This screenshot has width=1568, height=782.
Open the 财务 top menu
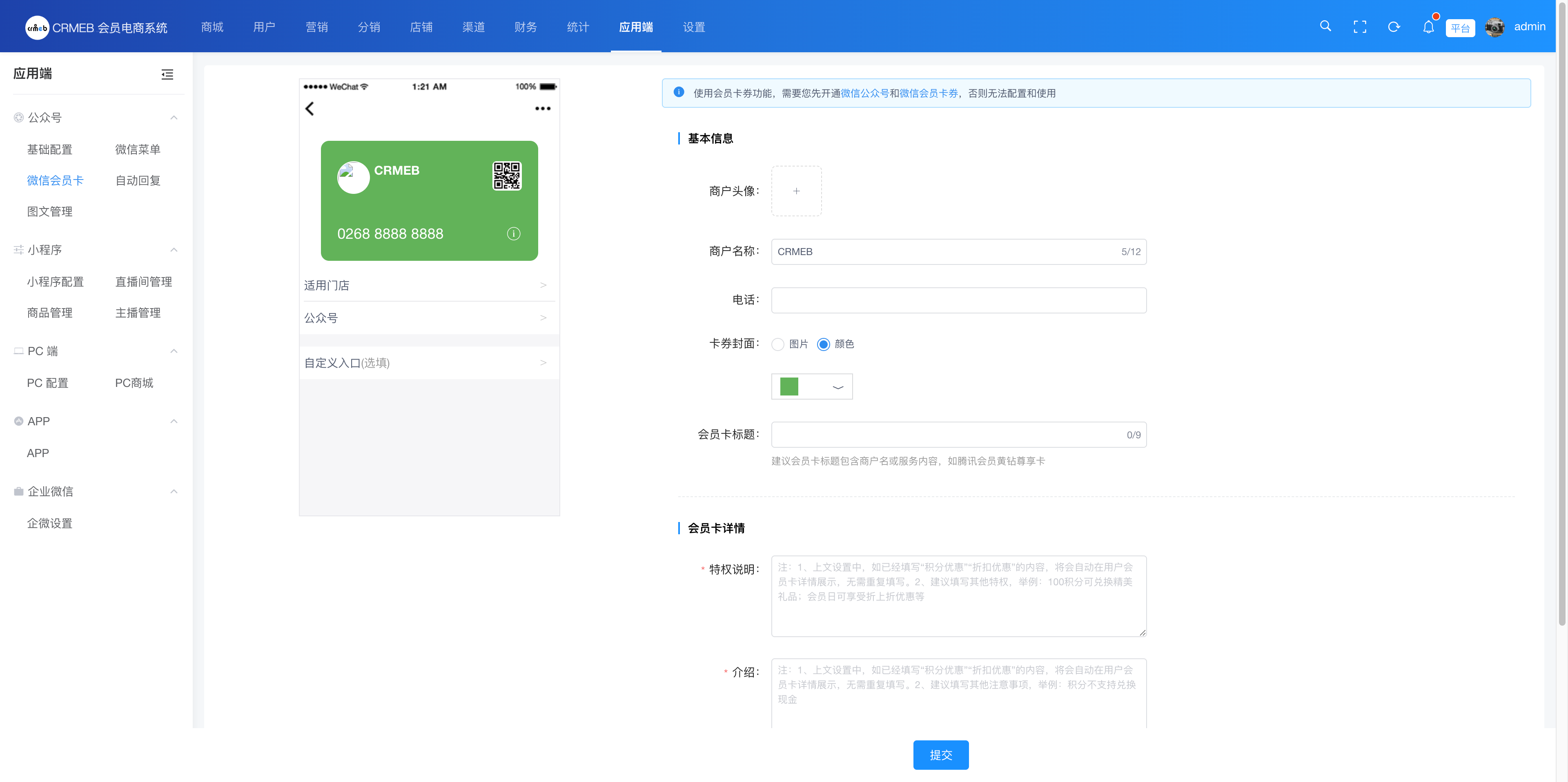pos(525,27)
